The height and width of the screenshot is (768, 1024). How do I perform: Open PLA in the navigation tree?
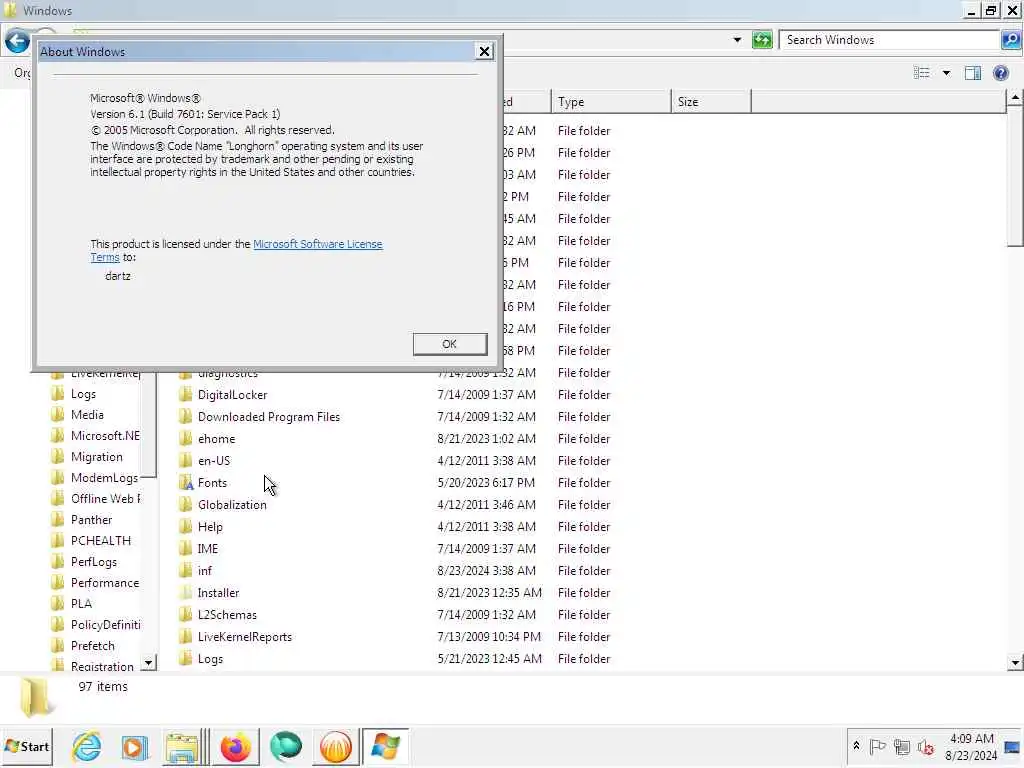coord(81,603)
